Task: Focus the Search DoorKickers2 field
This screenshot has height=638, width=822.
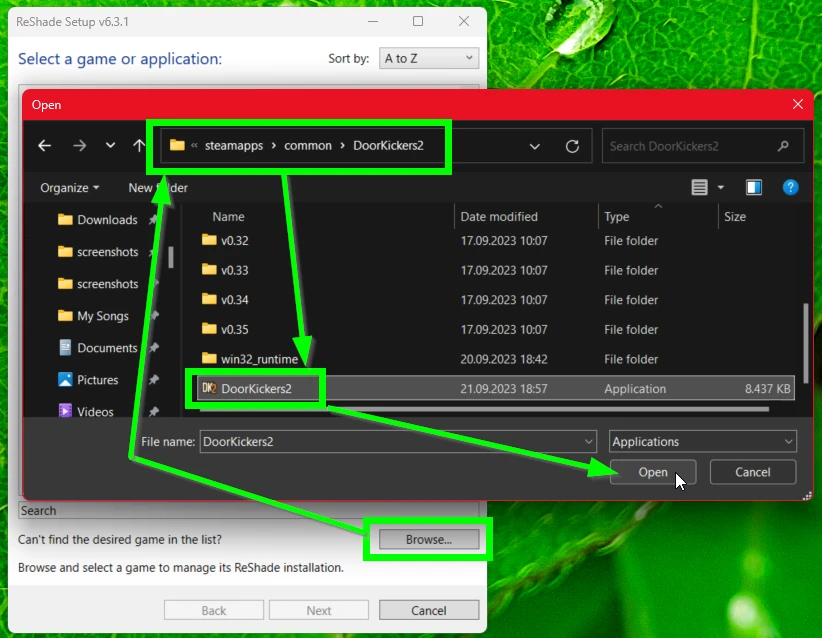Action: click(x=702, y=146)
